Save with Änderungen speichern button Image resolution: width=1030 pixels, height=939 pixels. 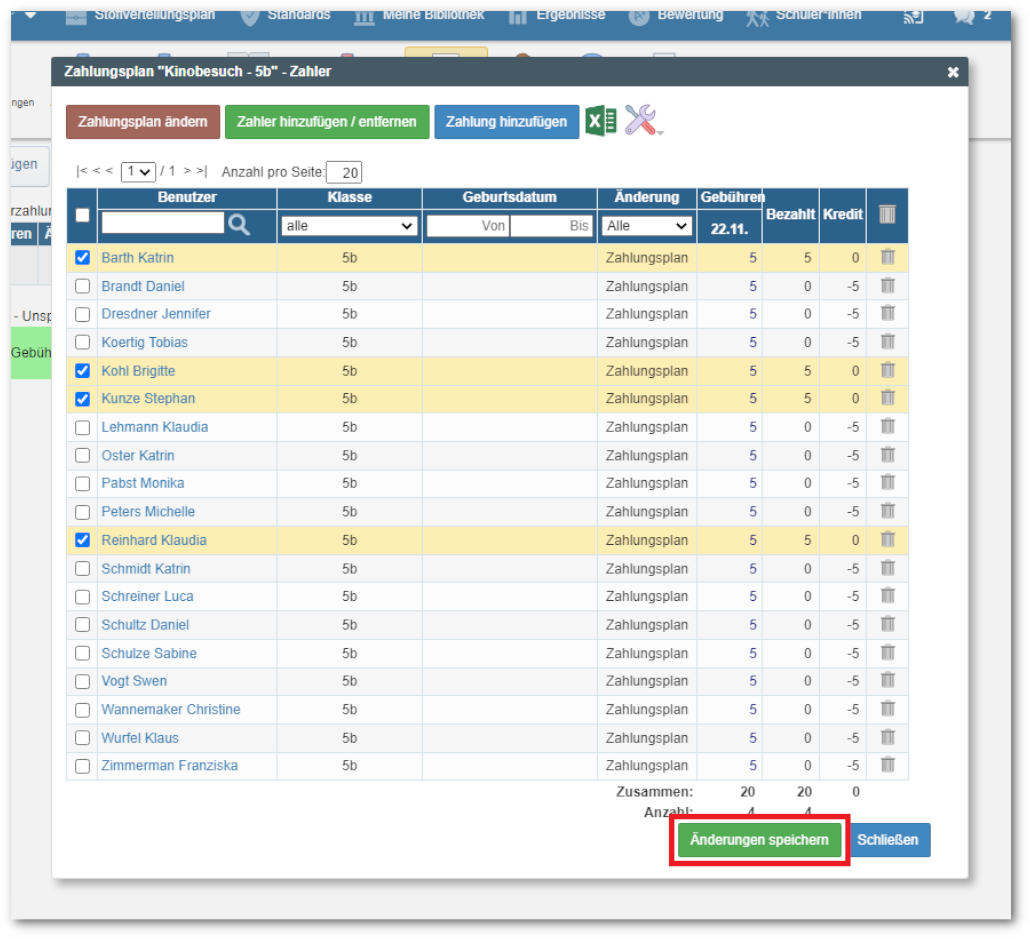tap(759, 840)
